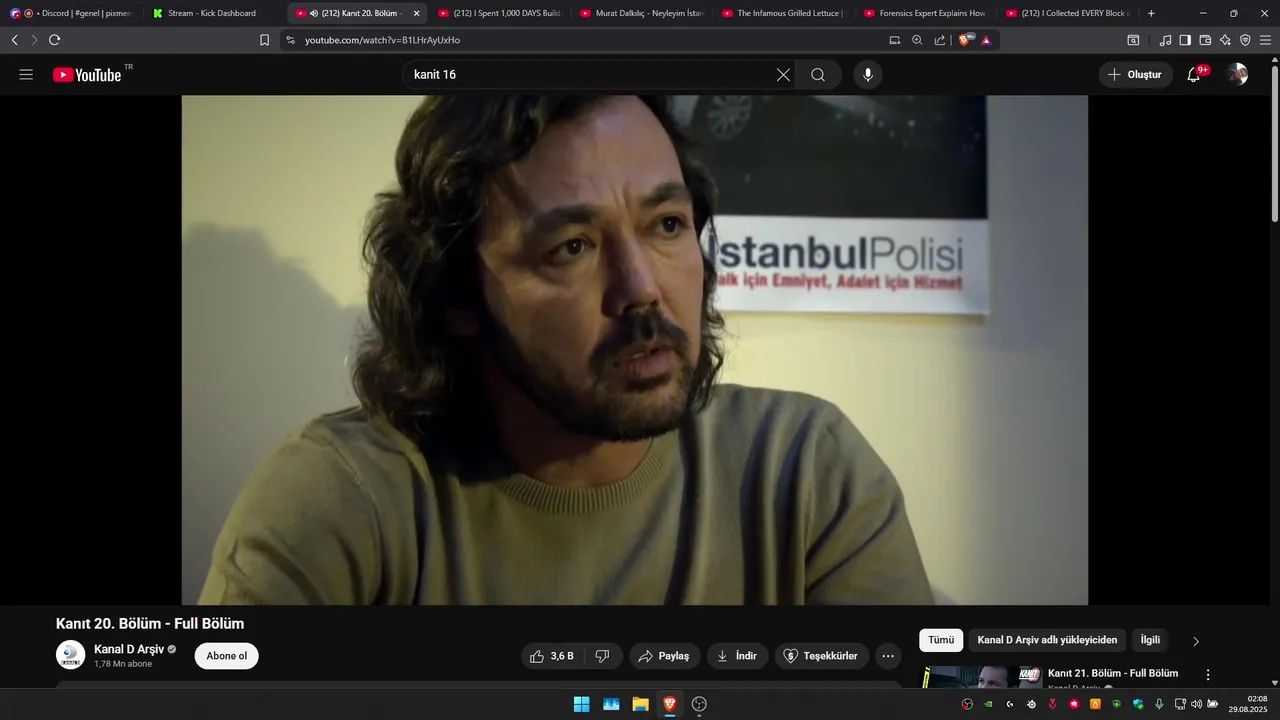Screen dimensions: 1280x720
Task: Switch to the Stream - Kick Dashboard tab
Action: pos(212,13)
